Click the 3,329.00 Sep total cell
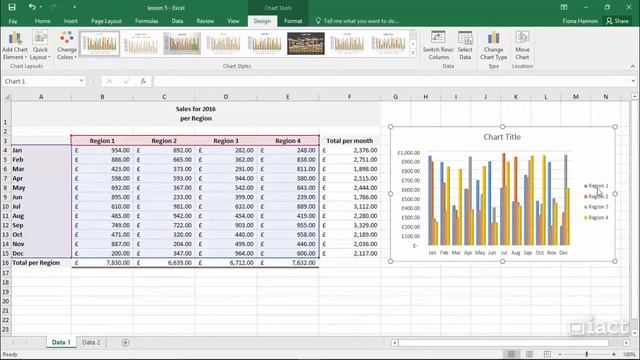 point(349,225)
